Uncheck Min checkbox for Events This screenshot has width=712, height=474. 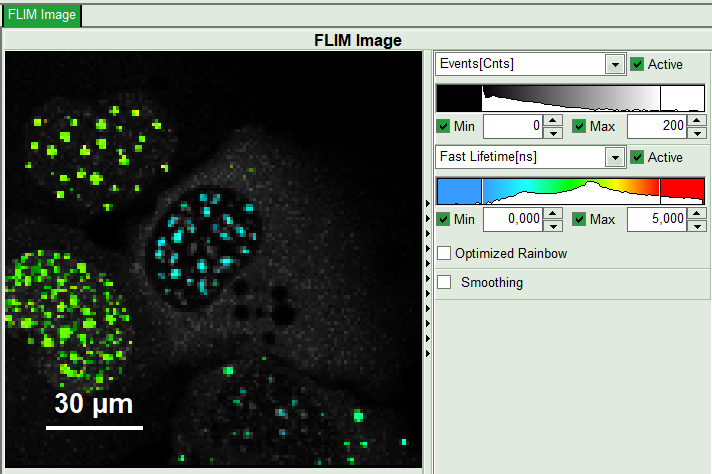(x=444, y=126)
